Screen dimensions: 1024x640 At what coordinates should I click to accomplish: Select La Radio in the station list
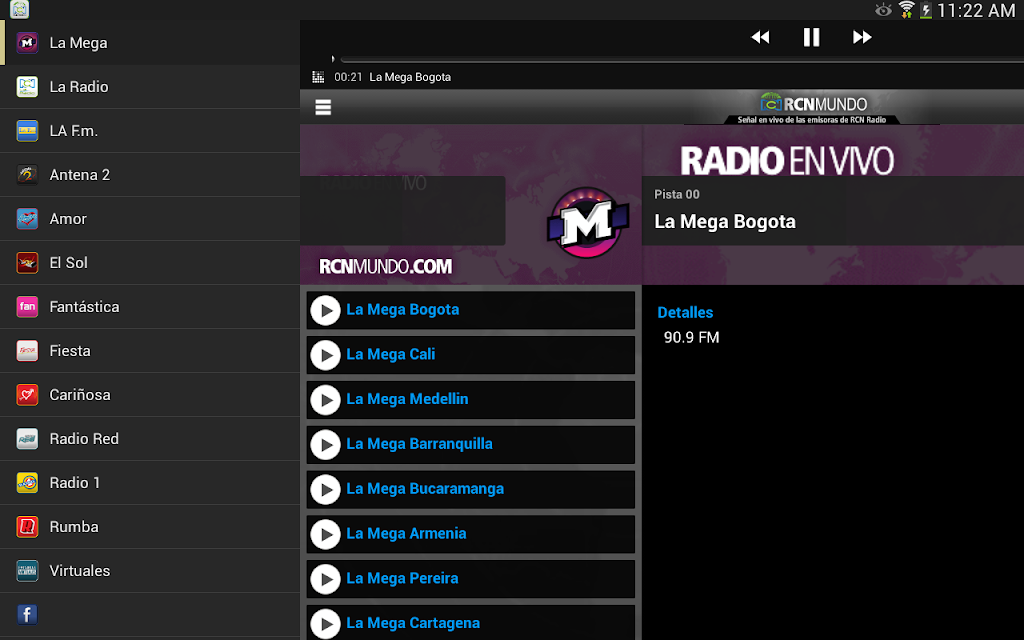[150, 87]
